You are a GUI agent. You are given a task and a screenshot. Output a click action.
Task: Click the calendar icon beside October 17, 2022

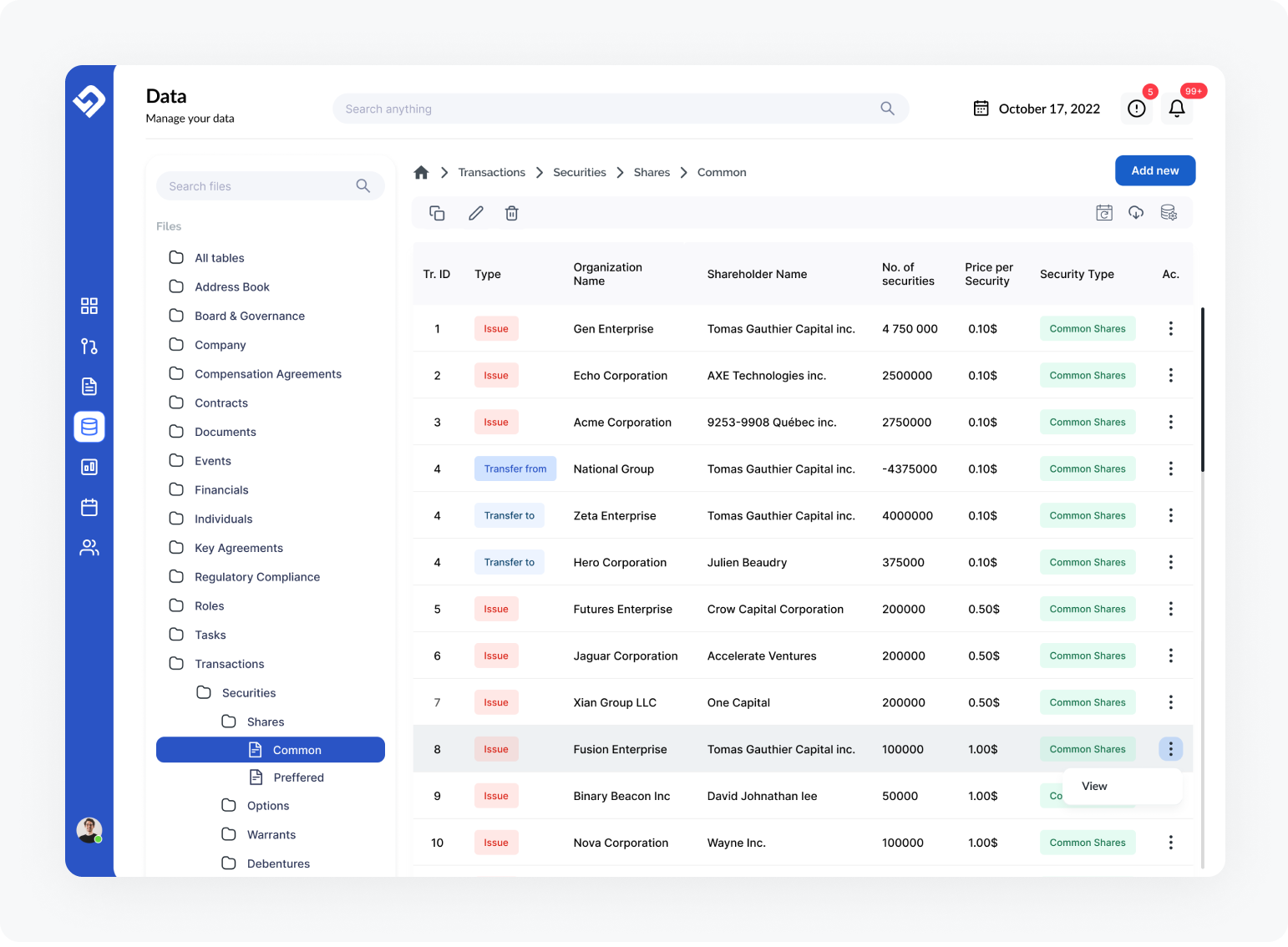coord(981,109)
